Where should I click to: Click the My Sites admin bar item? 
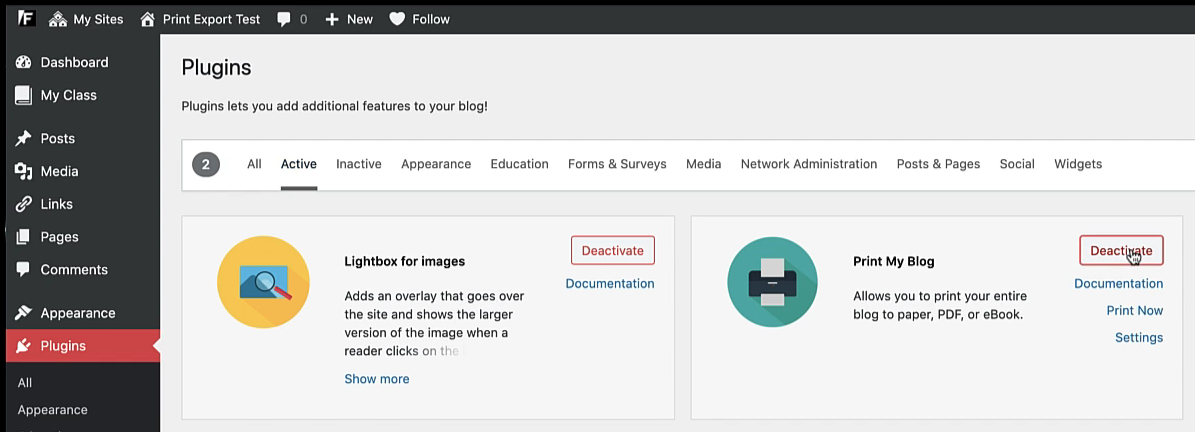tap(86, 19)
